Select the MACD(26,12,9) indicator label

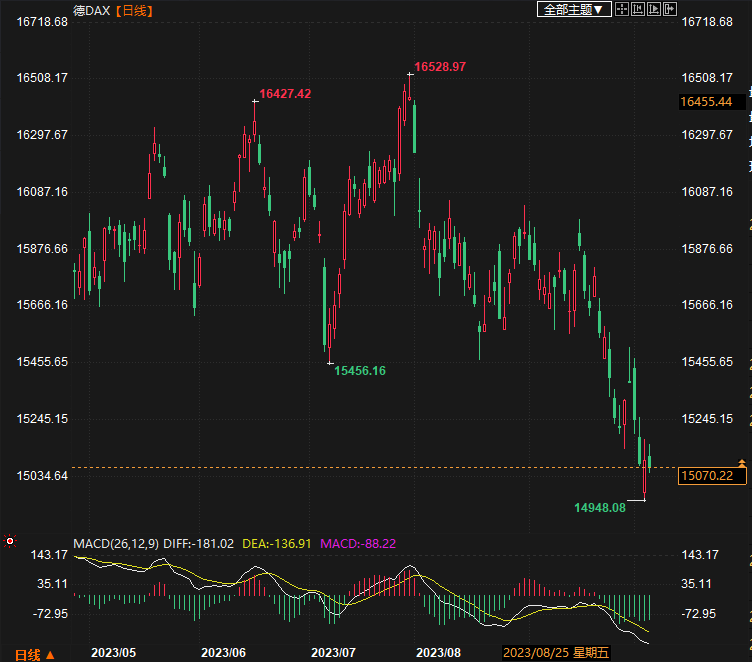(x=114, y=543)
